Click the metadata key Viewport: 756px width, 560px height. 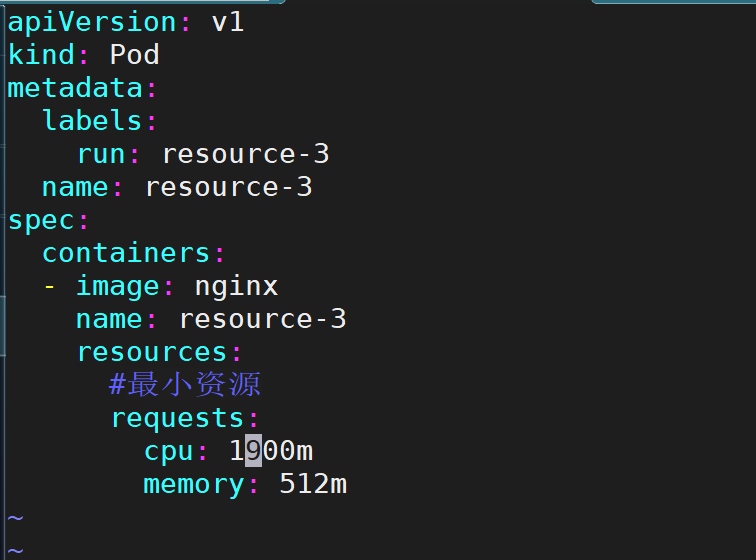click(75, 88)
